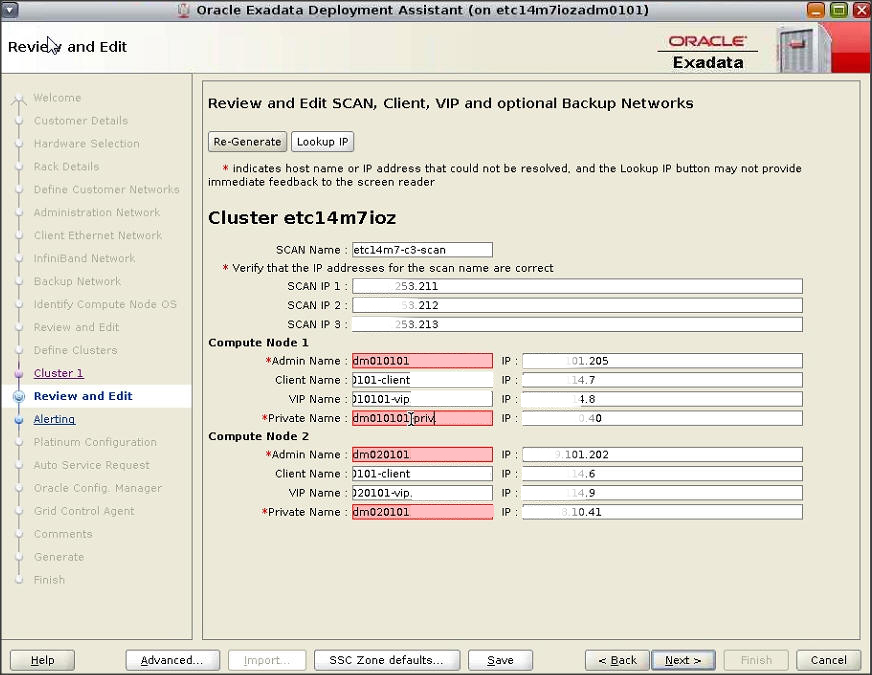872x675 pixels.
Task: Open the window menu icon in title bar
Action: [10, 9]
